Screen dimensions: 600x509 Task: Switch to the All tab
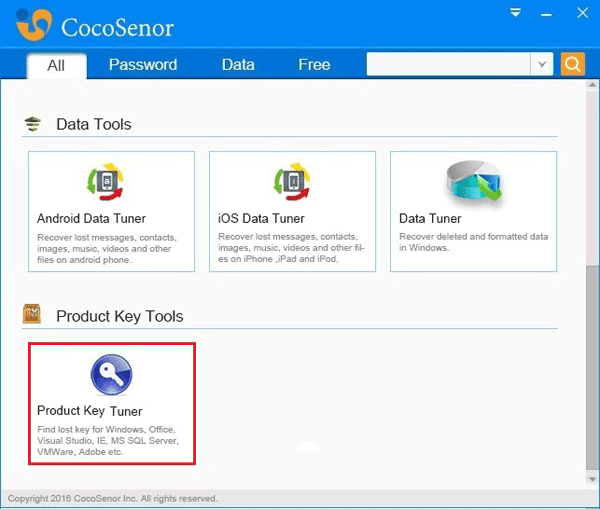coord(56,65)
